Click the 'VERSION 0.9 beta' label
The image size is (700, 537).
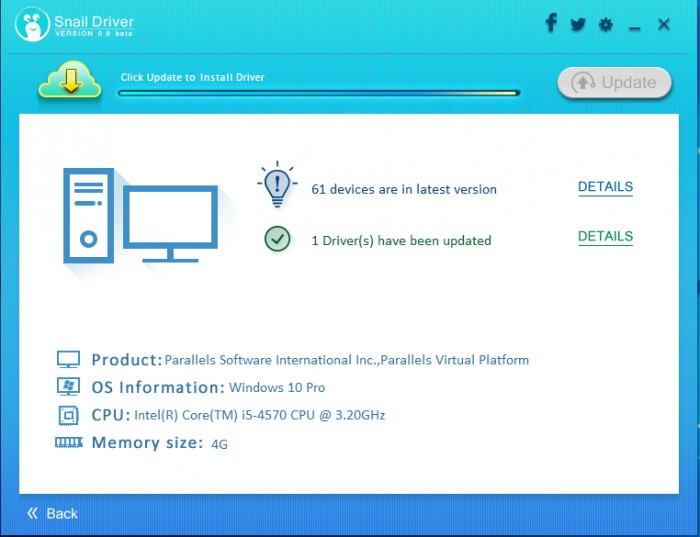tap(94, 33)
